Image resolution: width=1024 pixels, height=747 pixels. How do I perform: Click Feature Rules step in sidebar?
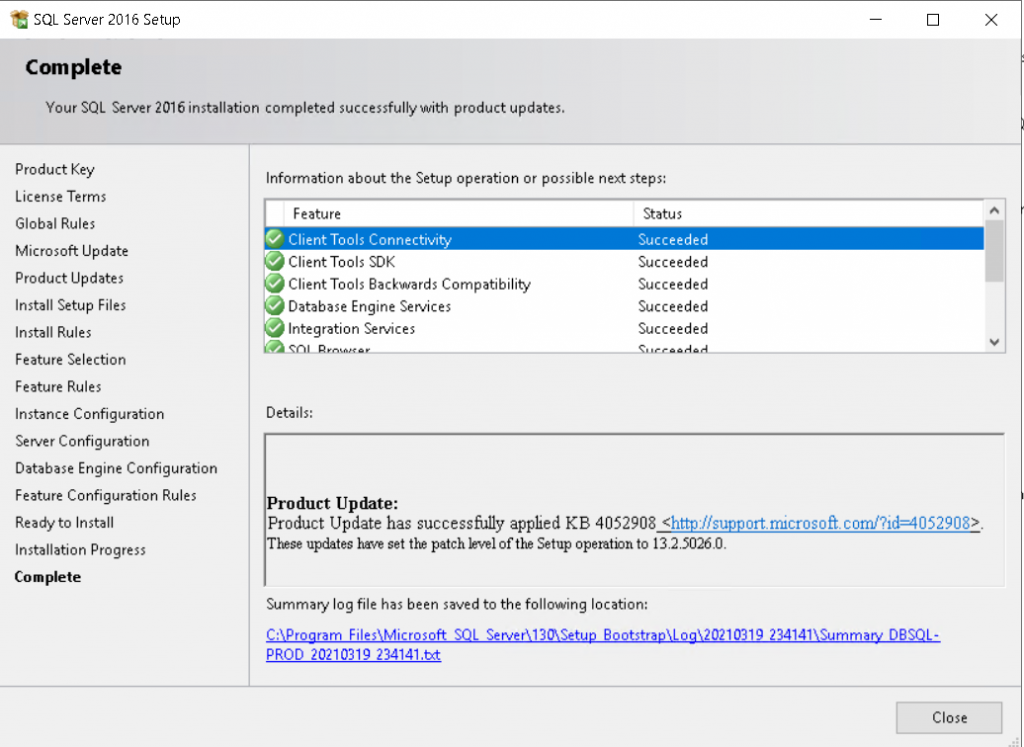[x=58, y=387]
